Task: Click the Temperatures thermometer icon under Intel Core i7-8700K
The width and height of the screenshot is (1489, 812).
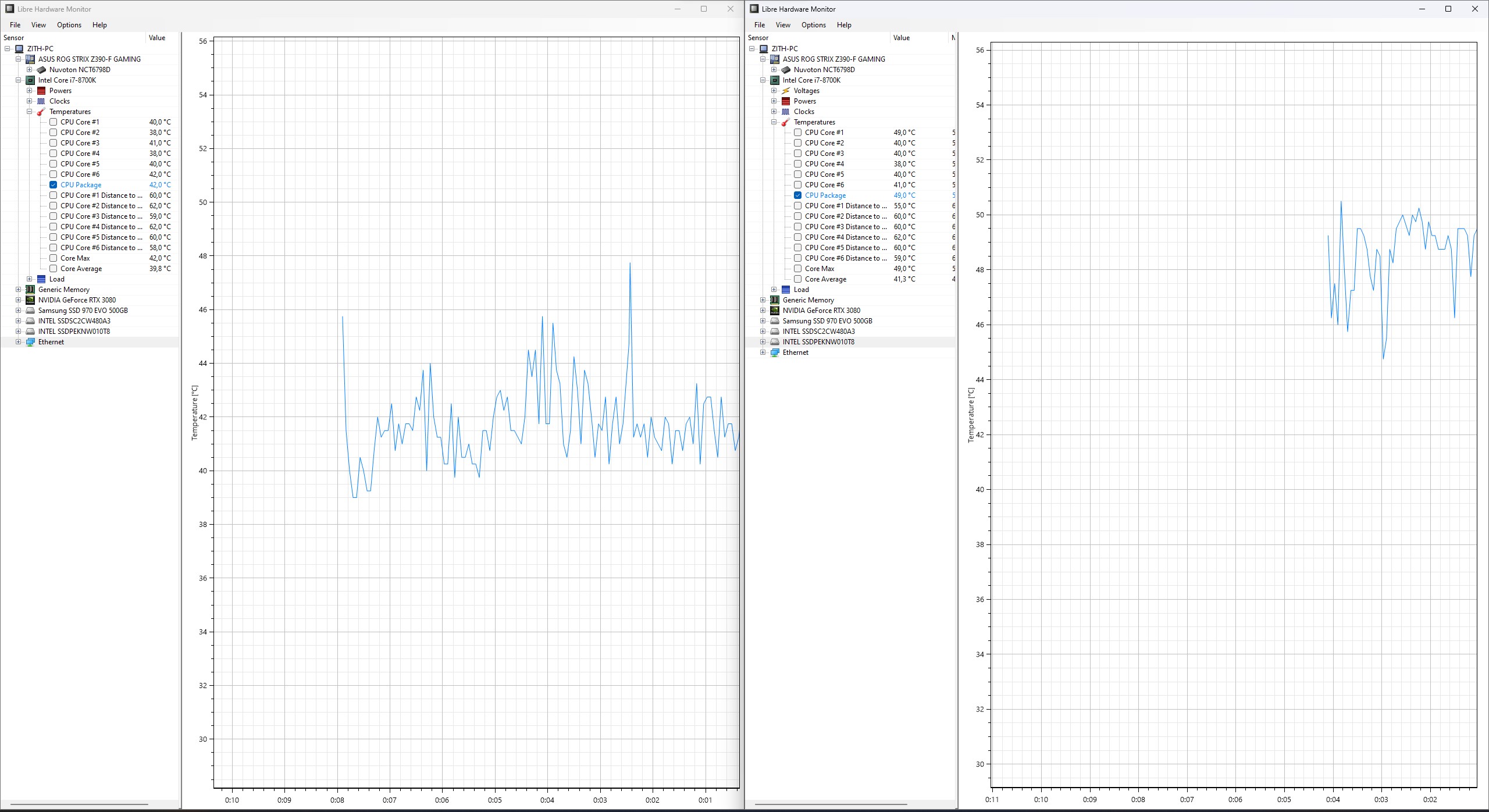Action: [41, 111]
